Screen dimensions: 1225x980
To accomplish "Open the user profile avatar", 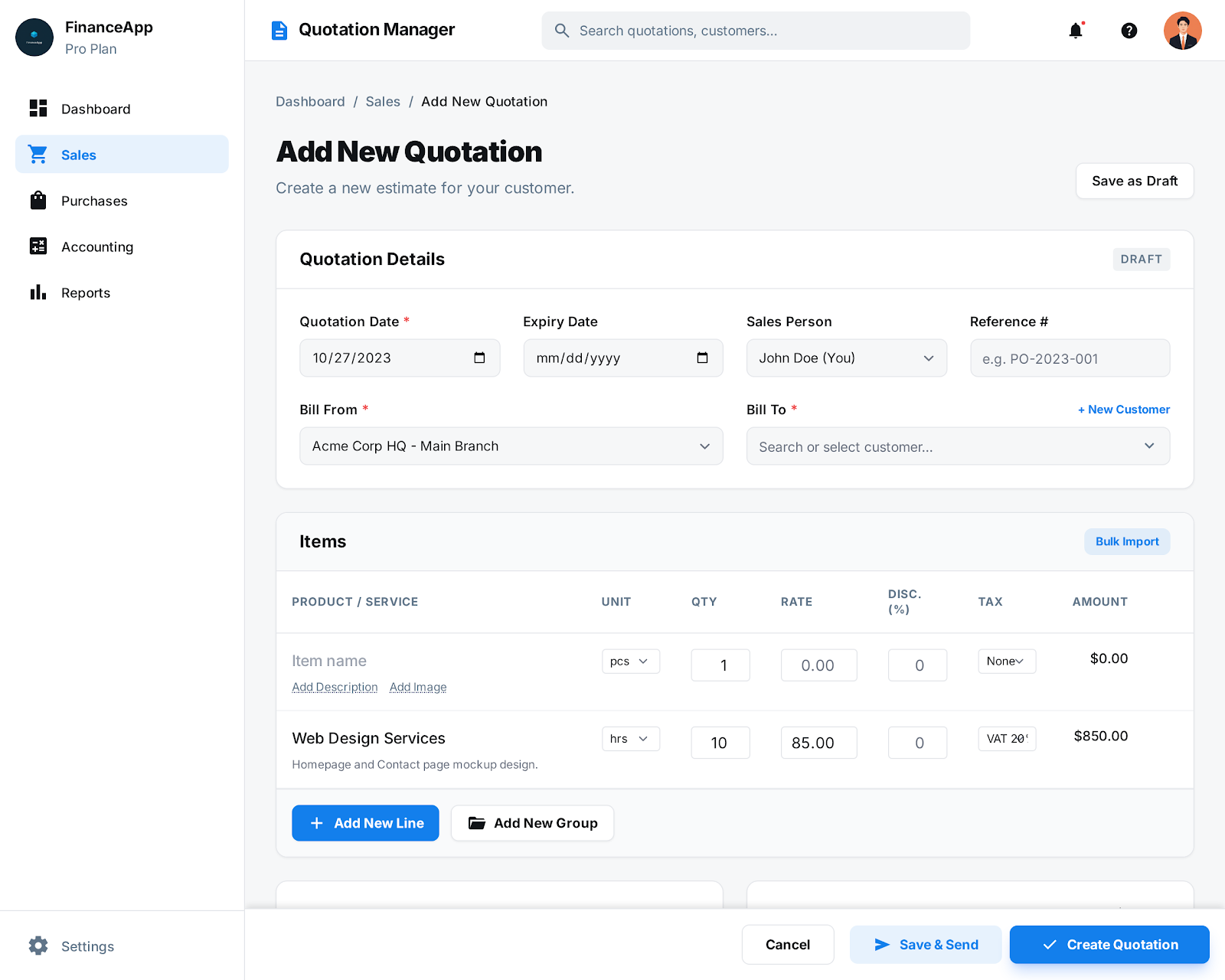I will tap(1182, 31).
